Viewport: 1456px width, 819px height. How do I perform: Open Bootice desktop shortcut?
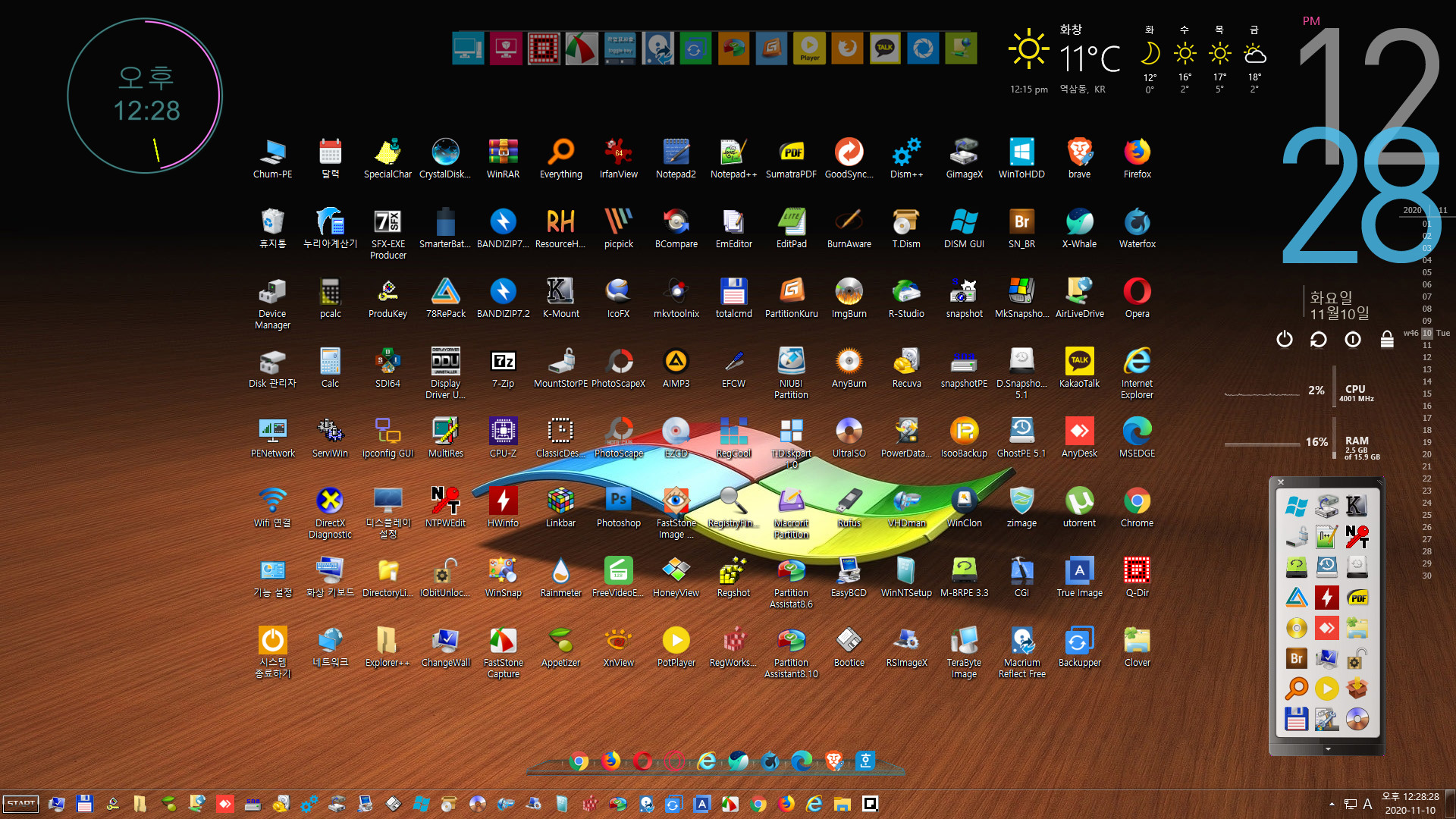[x=849, y=647]
